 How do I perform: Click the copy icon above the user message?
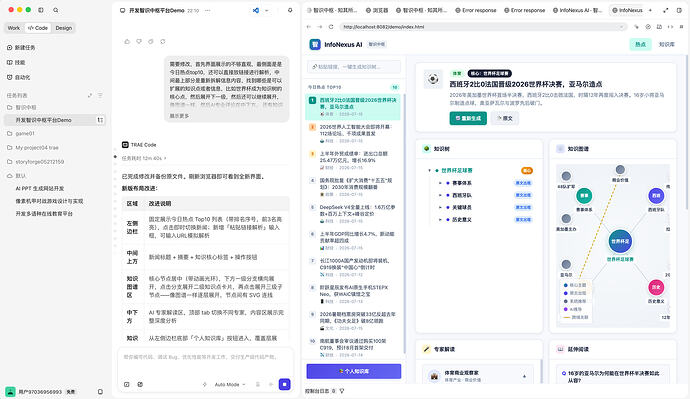pos(151,41)
